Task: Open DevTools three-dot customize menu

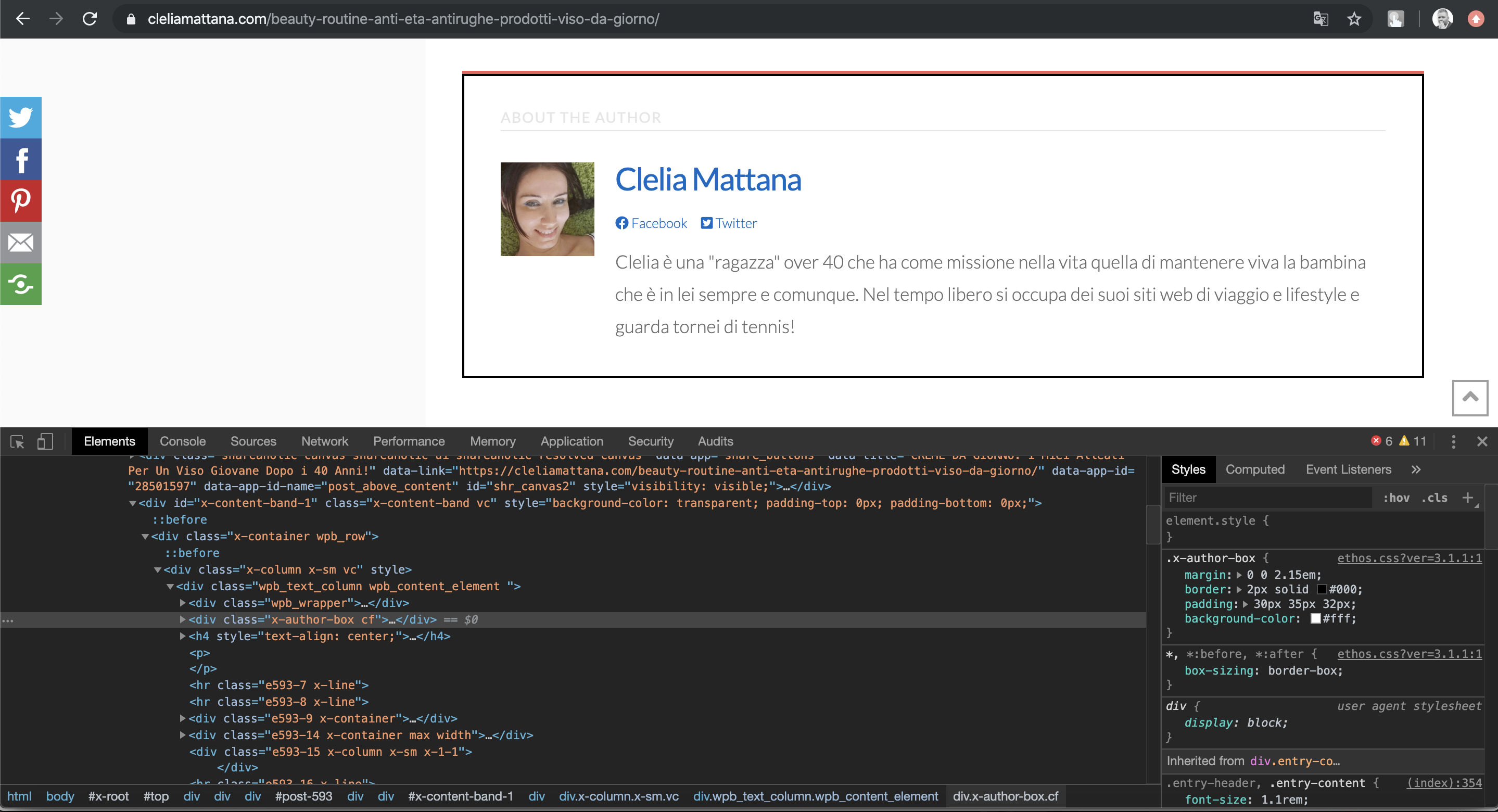Action: 1454,441
